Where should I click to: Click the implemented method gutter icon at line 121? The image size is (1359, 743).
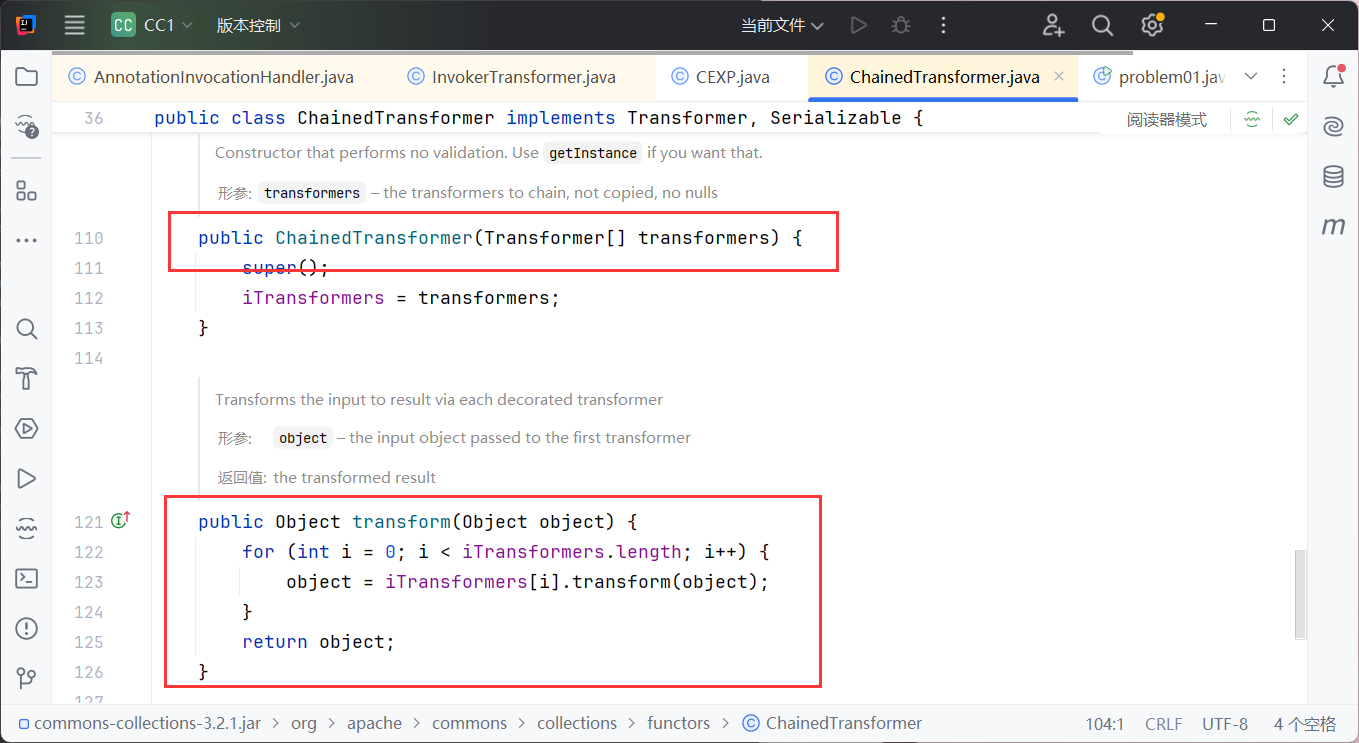pos(121,520)
